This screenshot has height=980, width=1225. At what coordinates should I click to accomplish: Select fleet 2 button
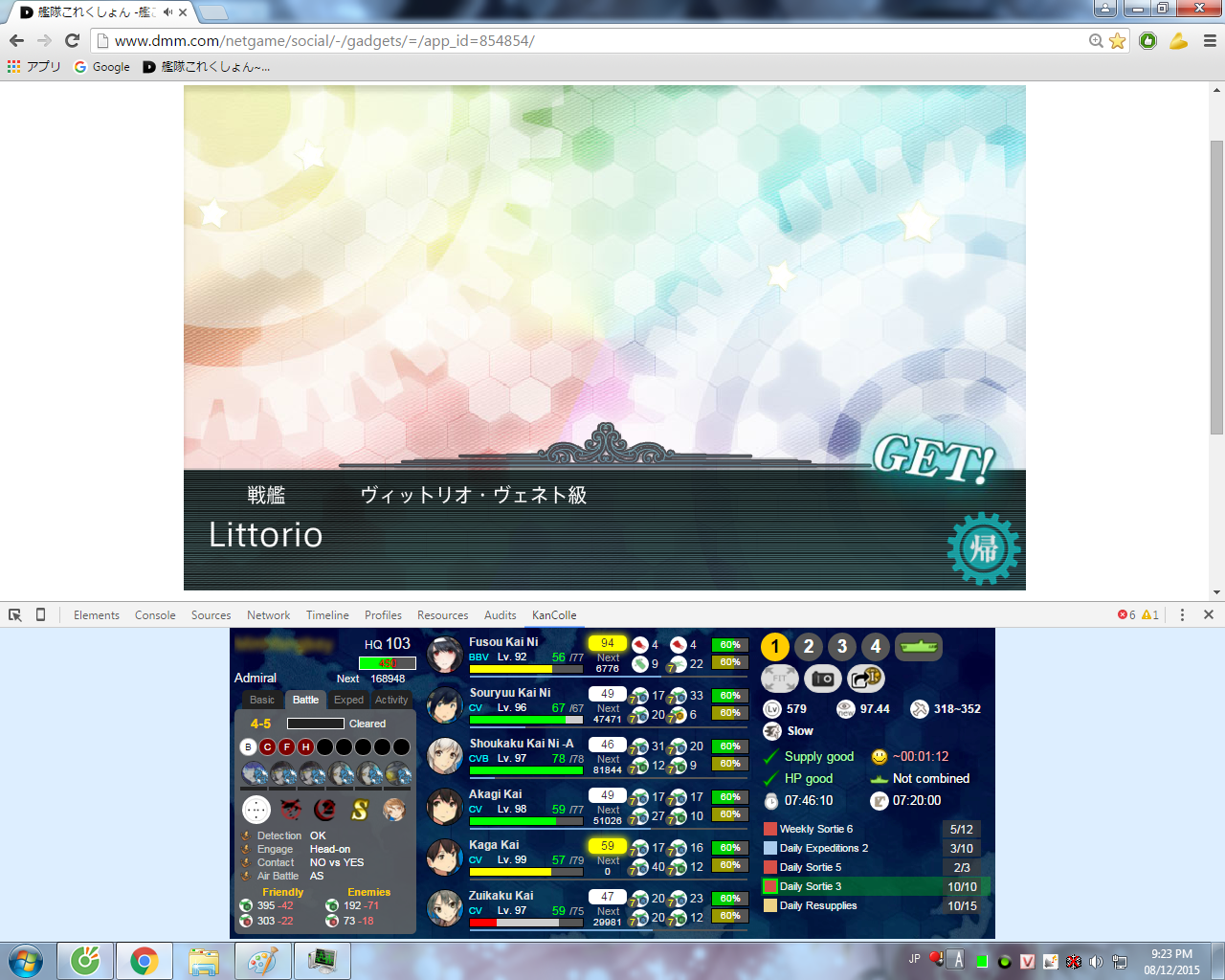pos(809,647)
